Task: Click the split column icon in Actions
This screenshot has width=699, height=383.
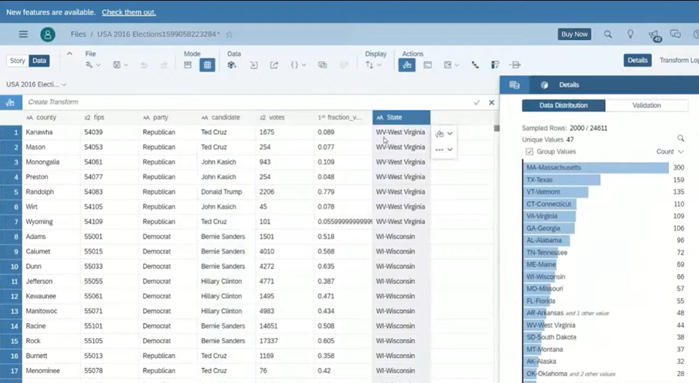Action: [515, 65]
